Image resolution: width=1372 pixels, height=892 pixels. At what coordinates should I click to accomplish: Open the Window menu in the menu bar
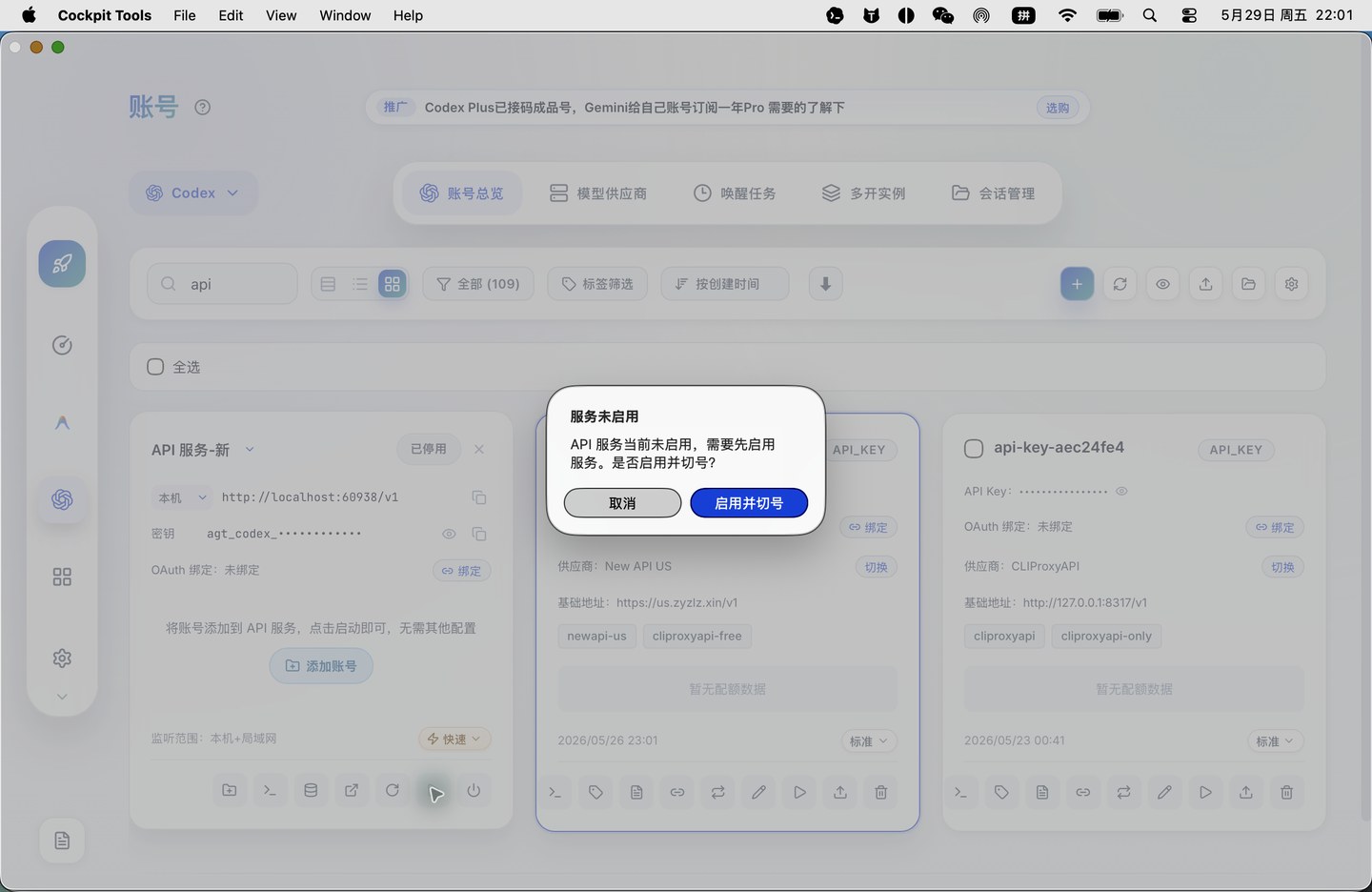(x=345, y=15)
